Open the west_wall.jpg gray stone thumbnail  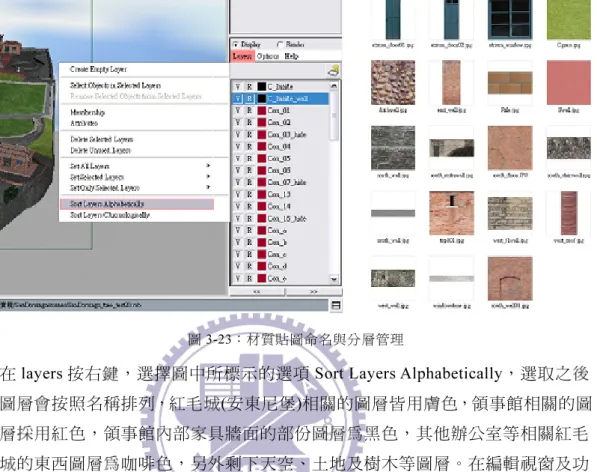(x=393, y=279)
